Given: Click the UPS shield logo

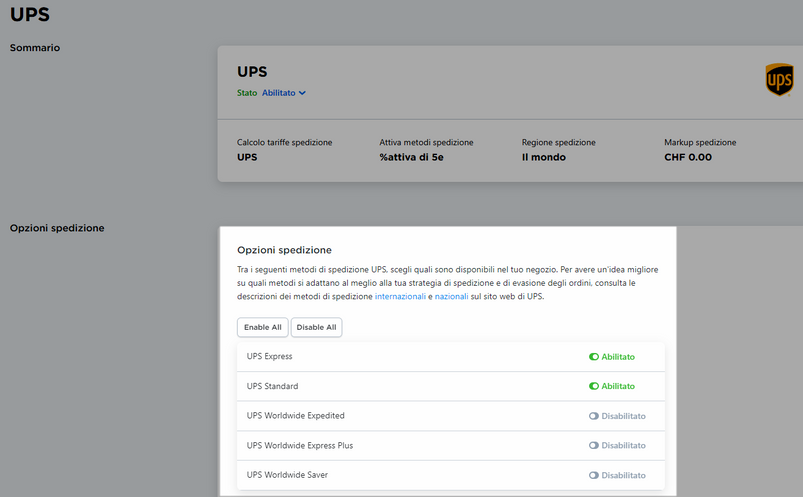Looking at the screenshot, I should (779, 80).
